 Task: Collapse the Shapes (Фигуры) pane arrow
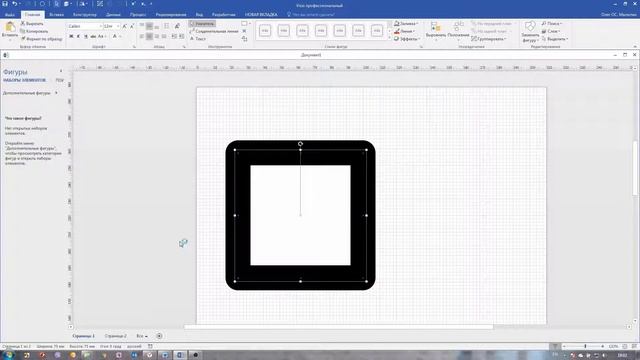click(x=61, y=71)
